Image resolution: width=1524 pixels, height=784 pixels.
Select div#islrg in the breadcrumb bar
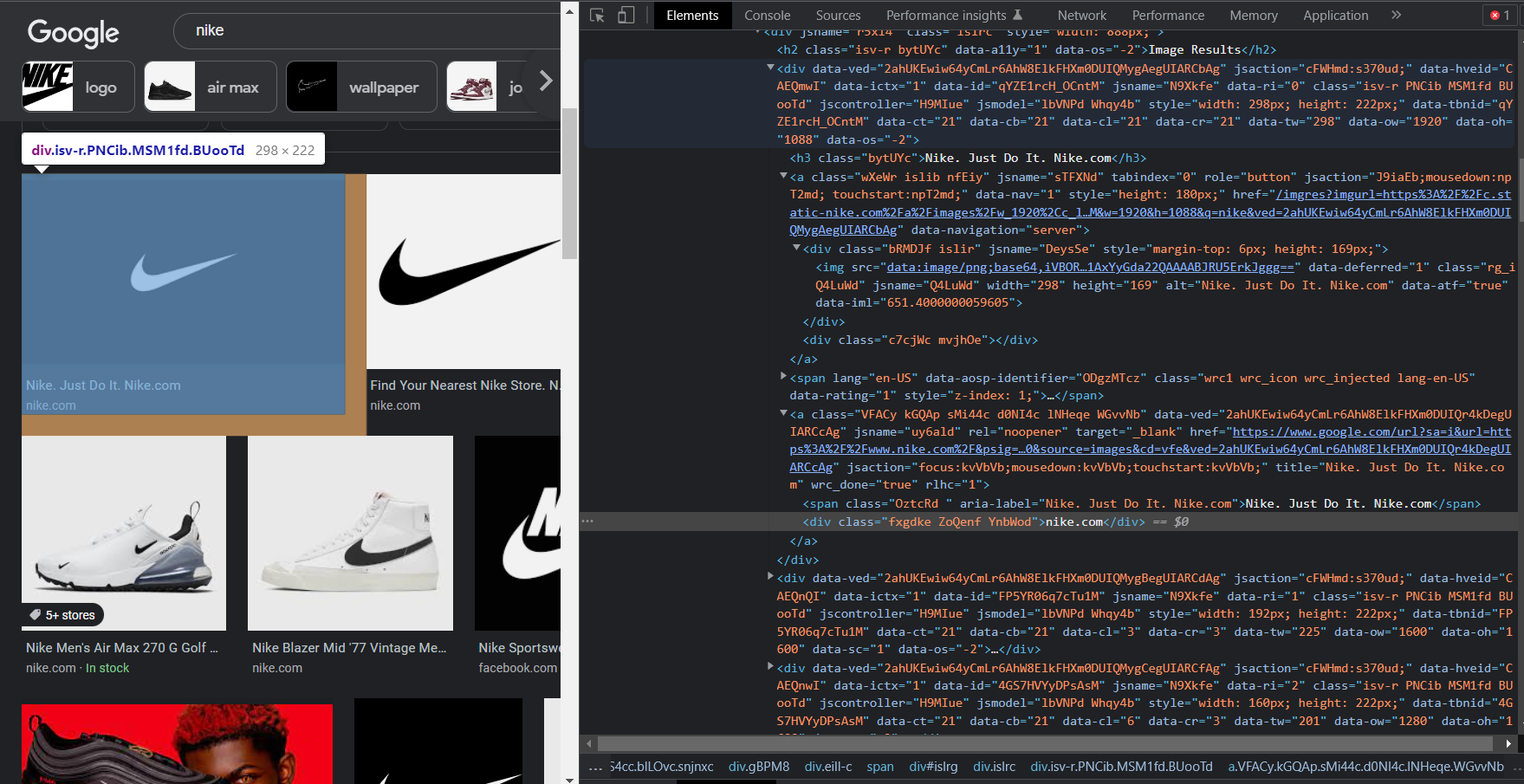tap(933, 767)
